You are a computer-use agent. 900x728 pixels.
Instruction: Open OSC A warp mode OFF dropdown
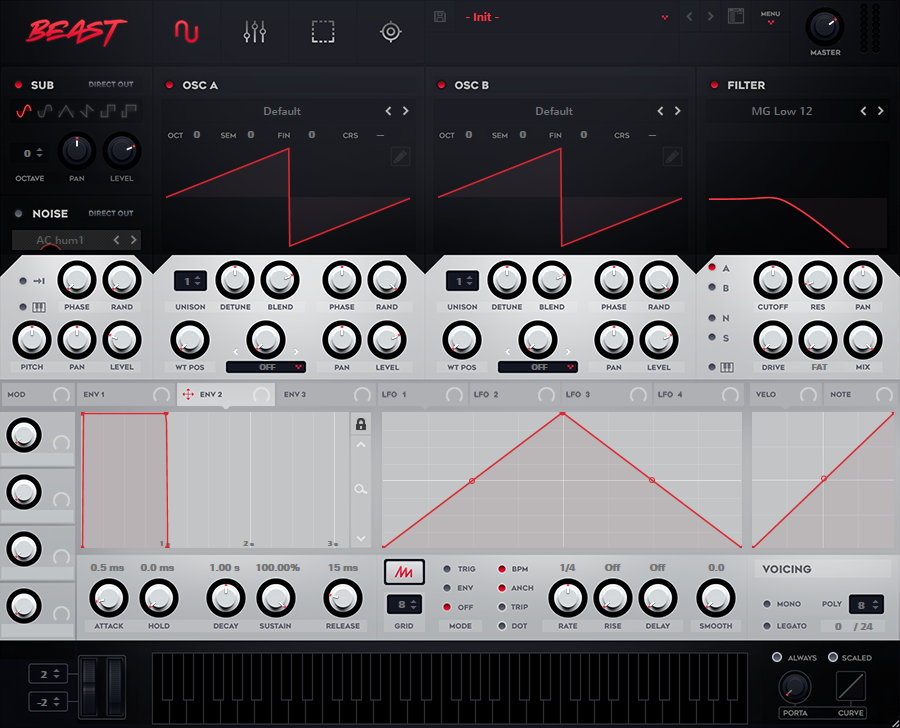tap(266, 367)
